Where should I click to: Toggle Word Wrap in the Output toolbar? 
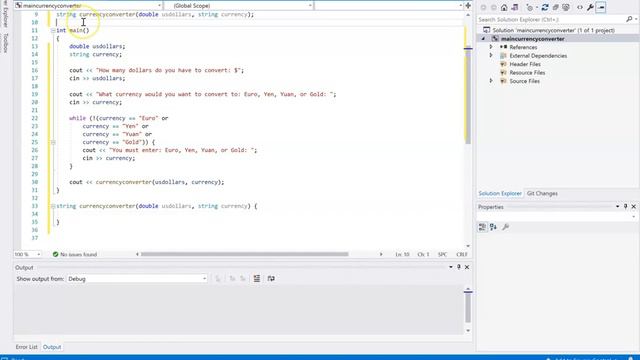pos(271,279)
